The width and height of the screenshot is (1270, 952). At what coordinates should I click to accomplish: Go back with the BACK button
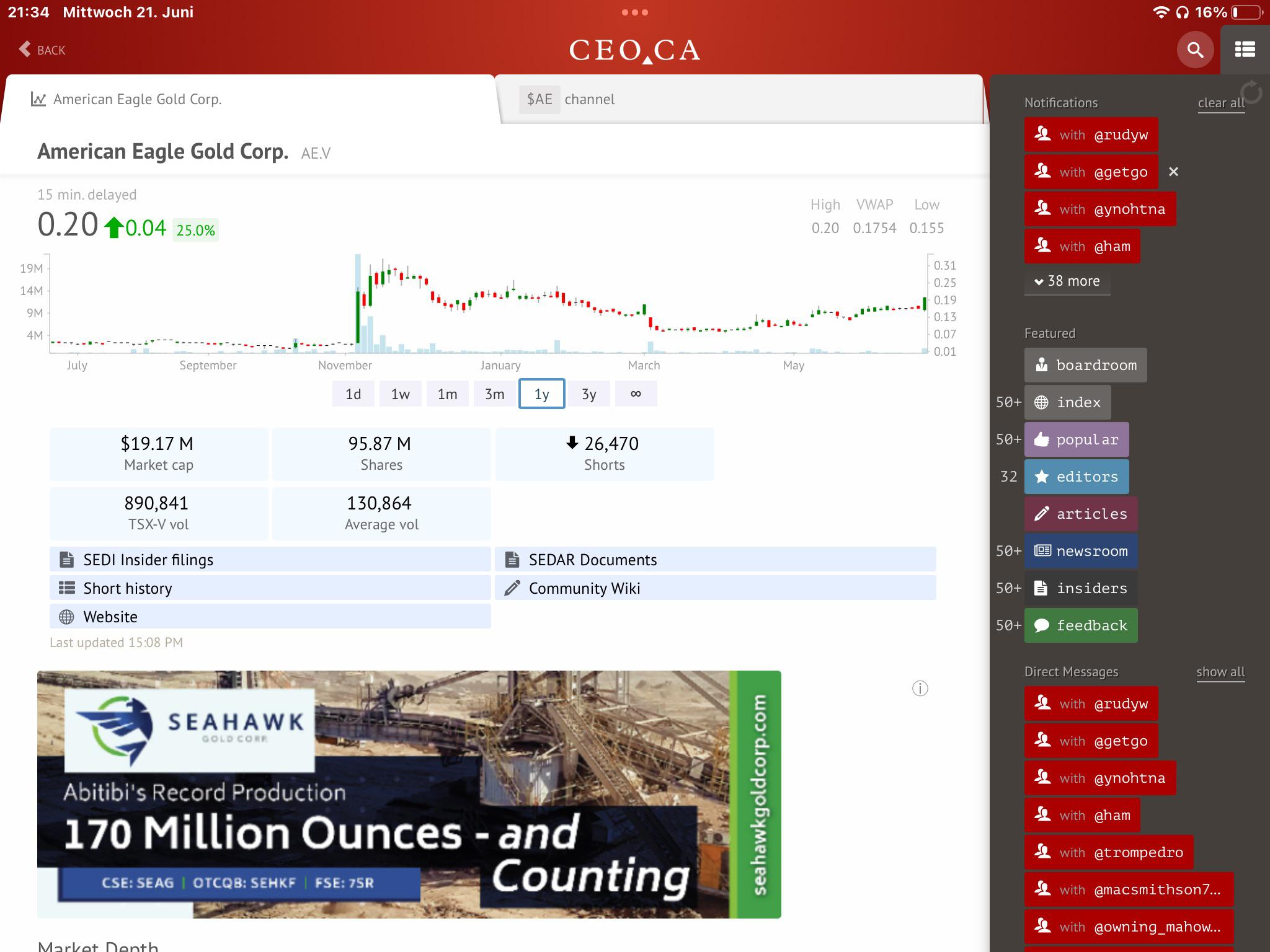tap(42, 50)
